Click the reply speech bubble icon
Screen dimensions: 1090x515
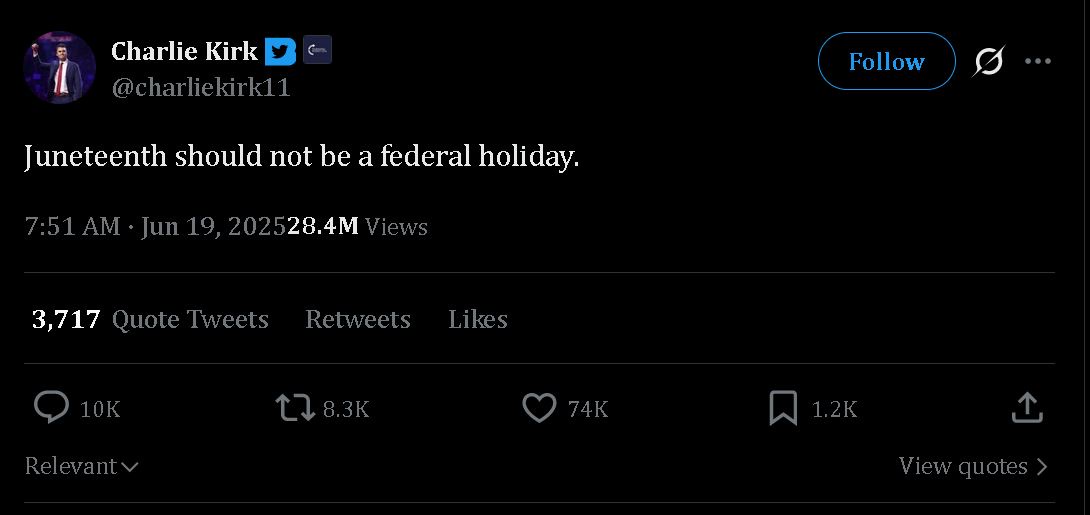(51, 408)
